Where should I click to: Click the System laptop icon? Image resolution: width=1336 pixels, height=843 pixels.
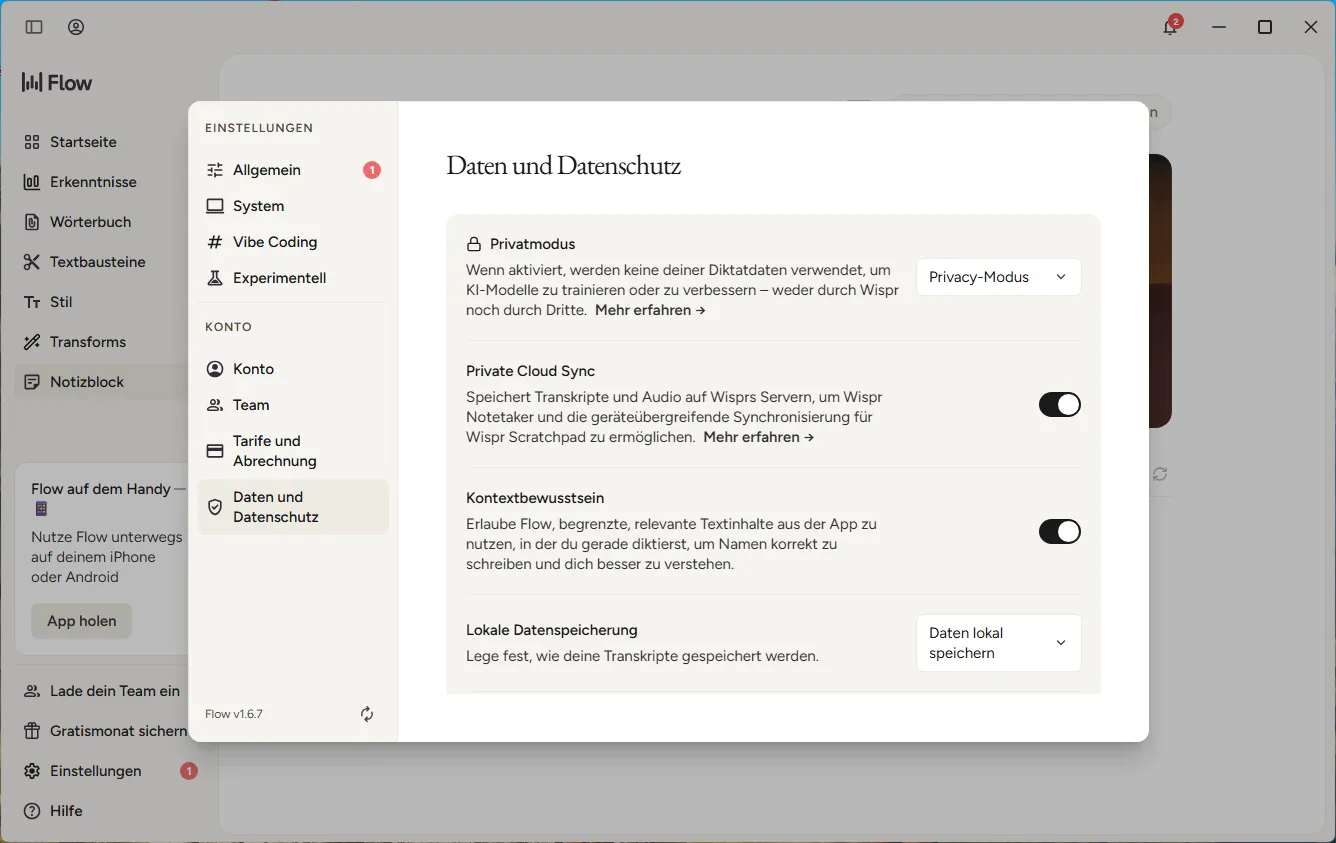(215, 206)
